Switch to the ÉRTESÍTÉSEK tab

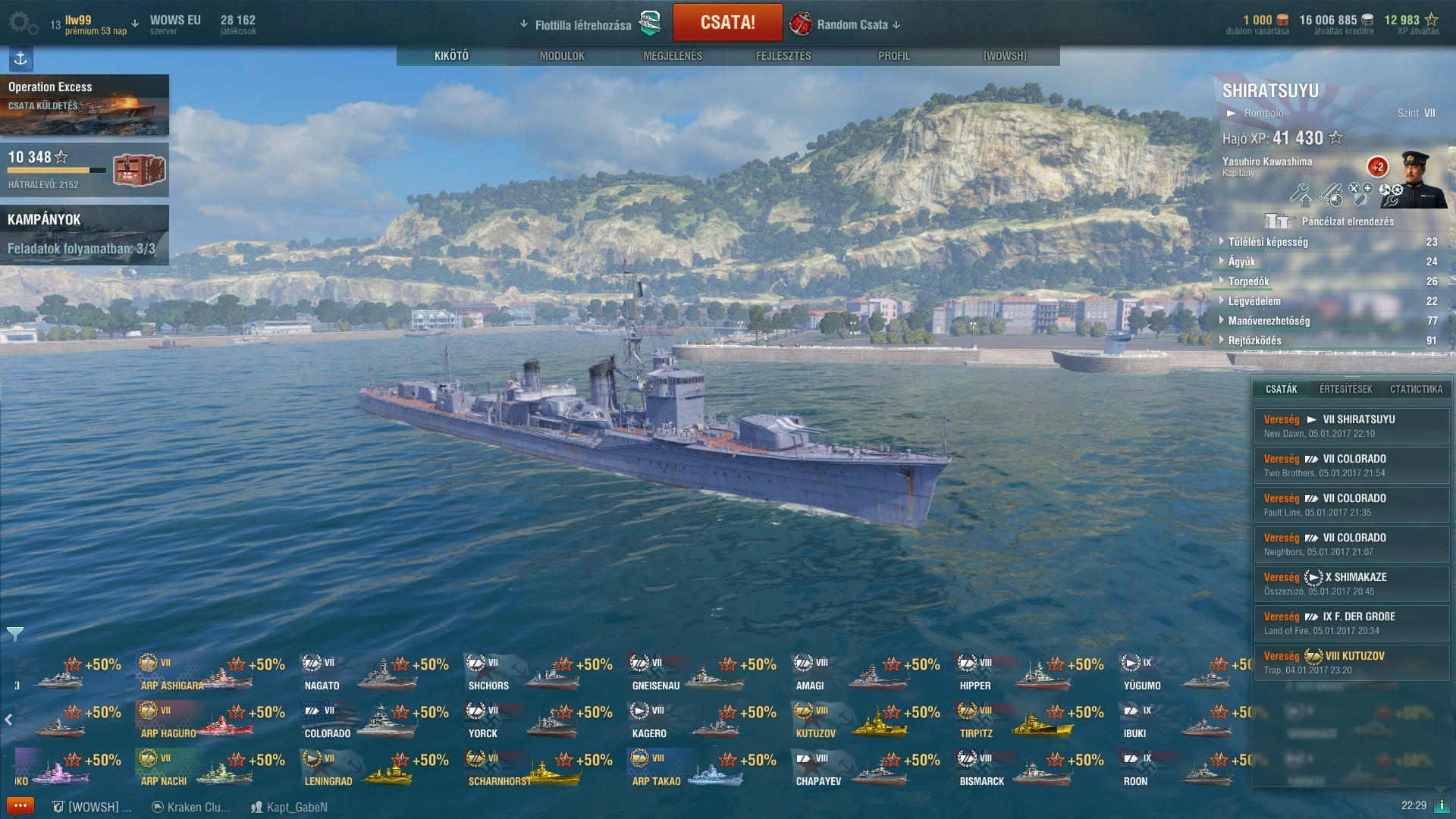click(1345, 389)
